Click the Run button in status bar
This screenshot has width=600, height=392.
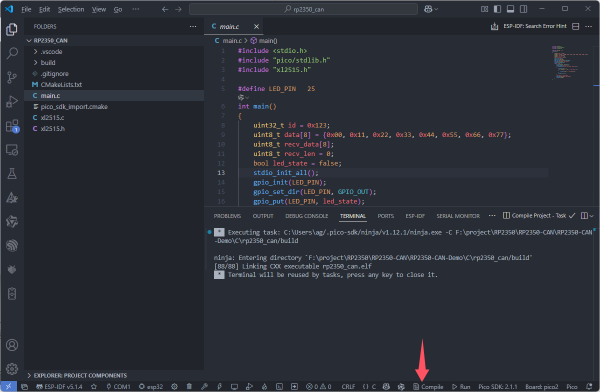[x=461, y=387]
